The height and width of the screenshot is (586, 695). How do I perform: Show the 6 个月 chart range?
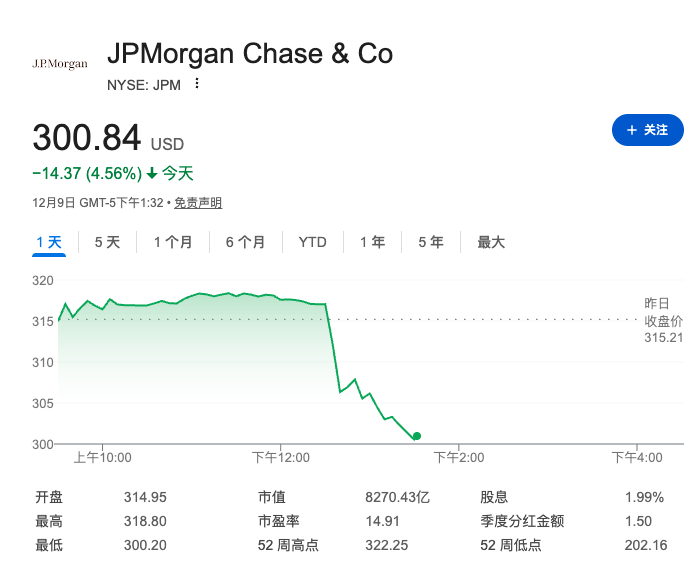click(x=245, y=242)
